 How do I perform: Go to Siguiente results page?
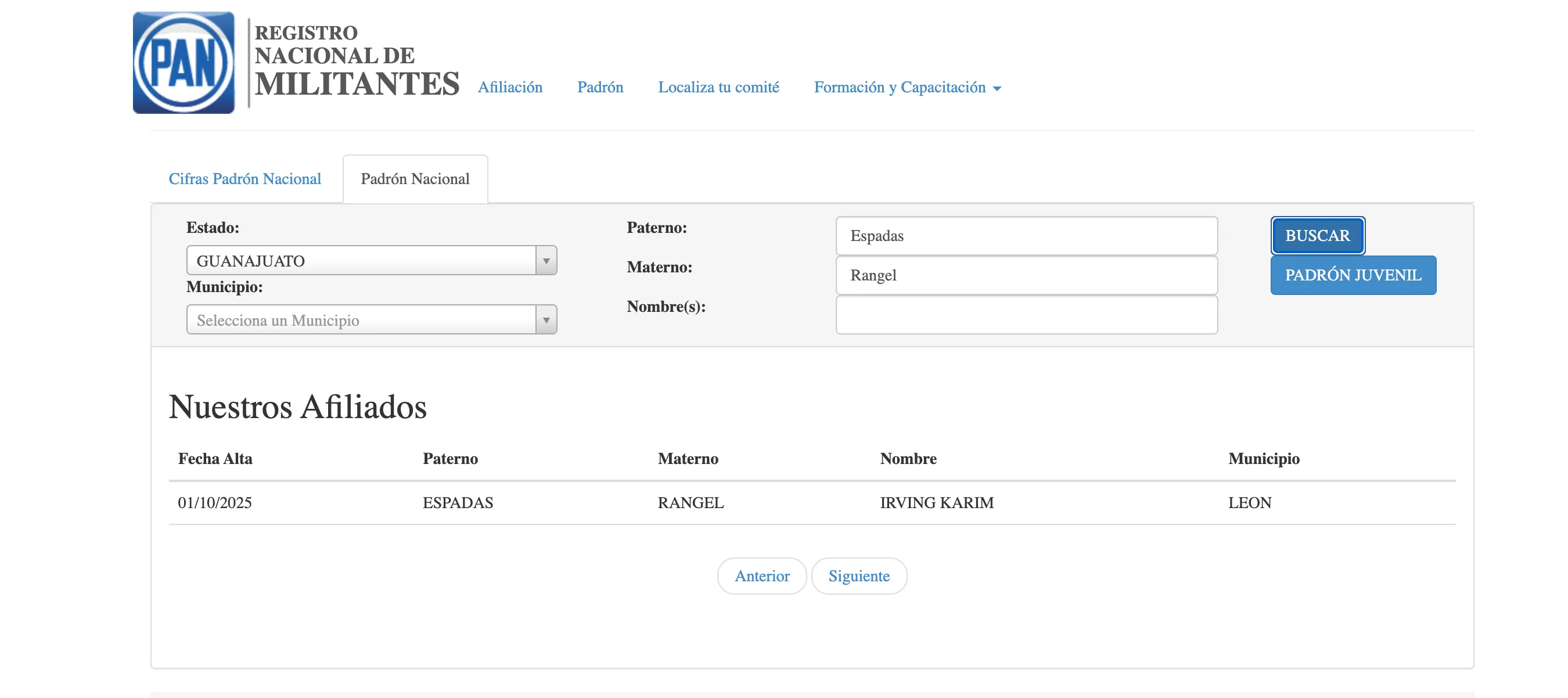point(858,575)
